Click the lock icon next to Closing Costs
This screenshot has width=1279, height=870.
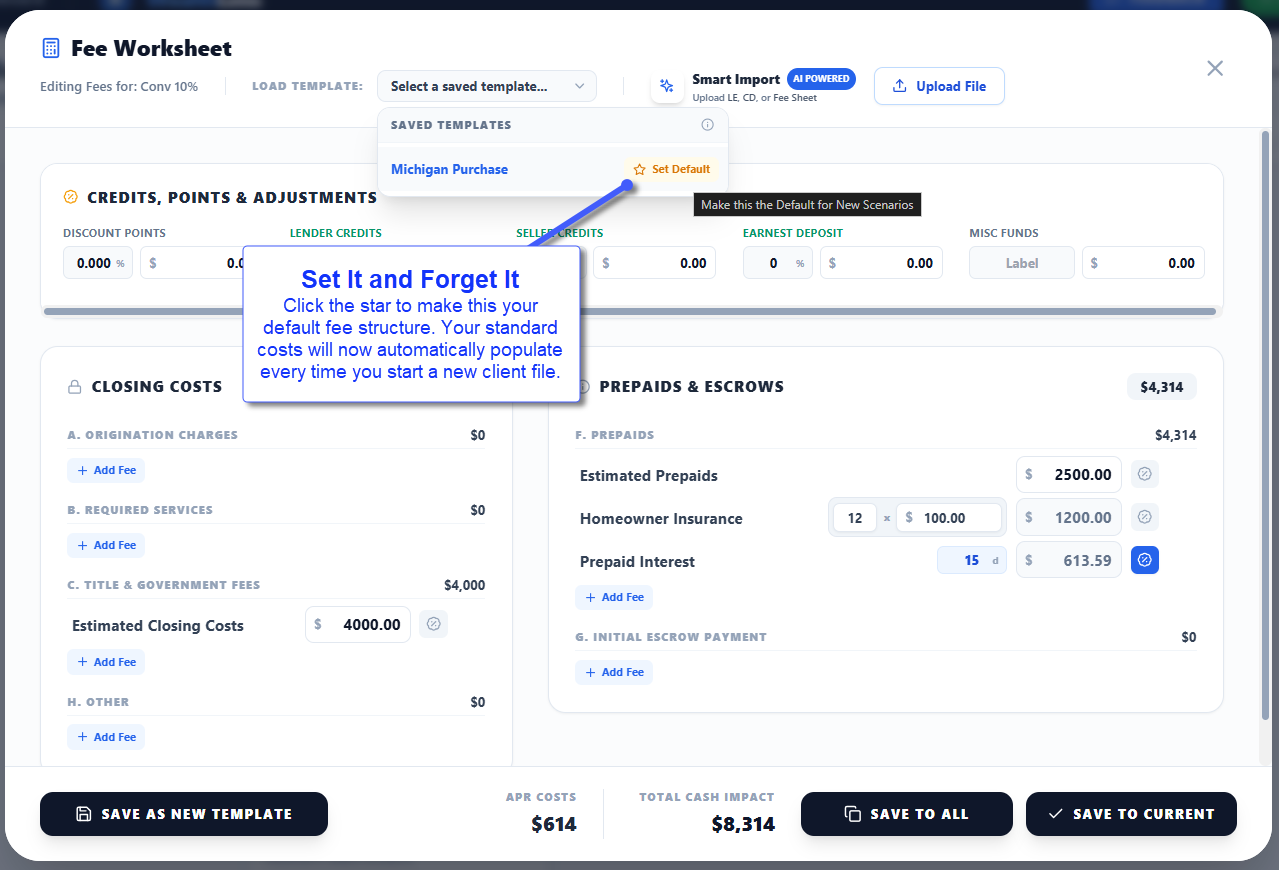(74, 386)
